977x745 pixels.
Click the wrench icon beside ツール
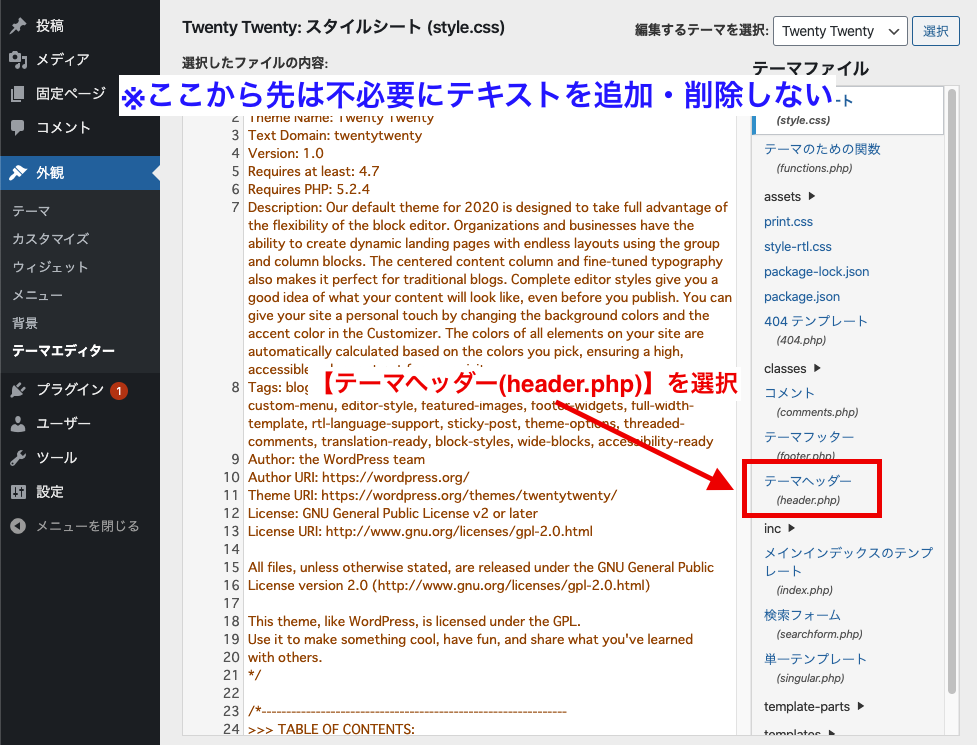point(18,458)
